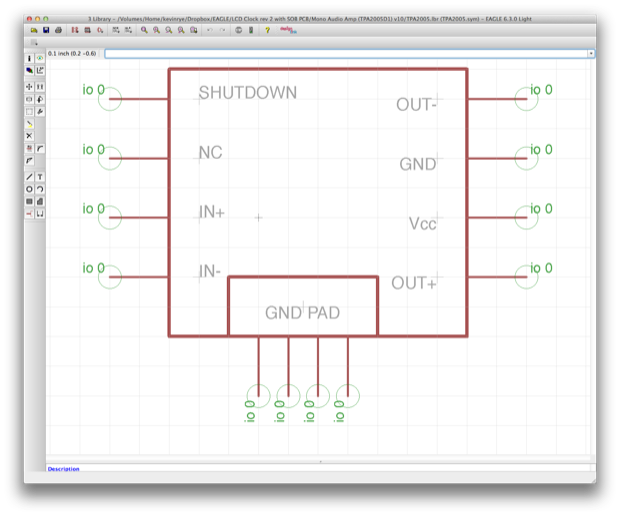The width and height of the screenshot is (620, 516).
Task: Click the OUT- pin label
Action: (416, 105)
